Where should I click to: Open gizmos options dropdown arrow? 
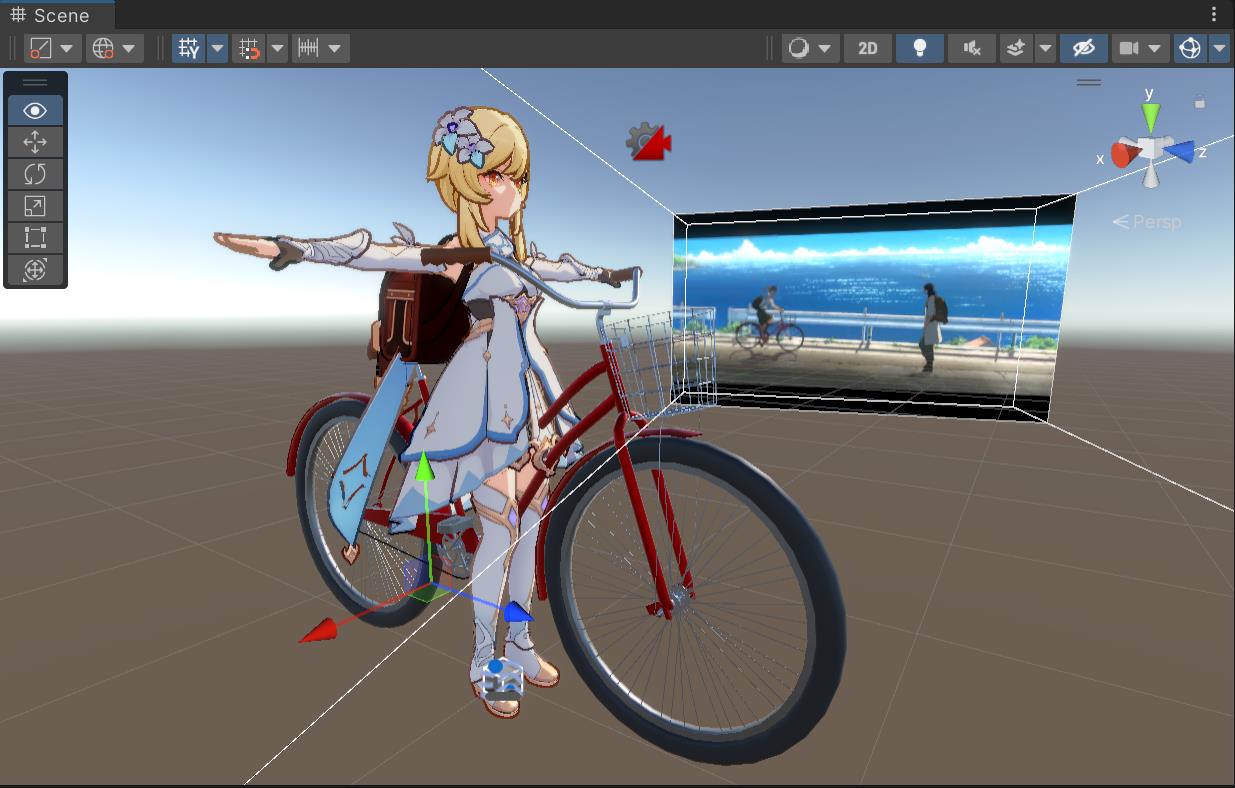(x=1219, y=48)
